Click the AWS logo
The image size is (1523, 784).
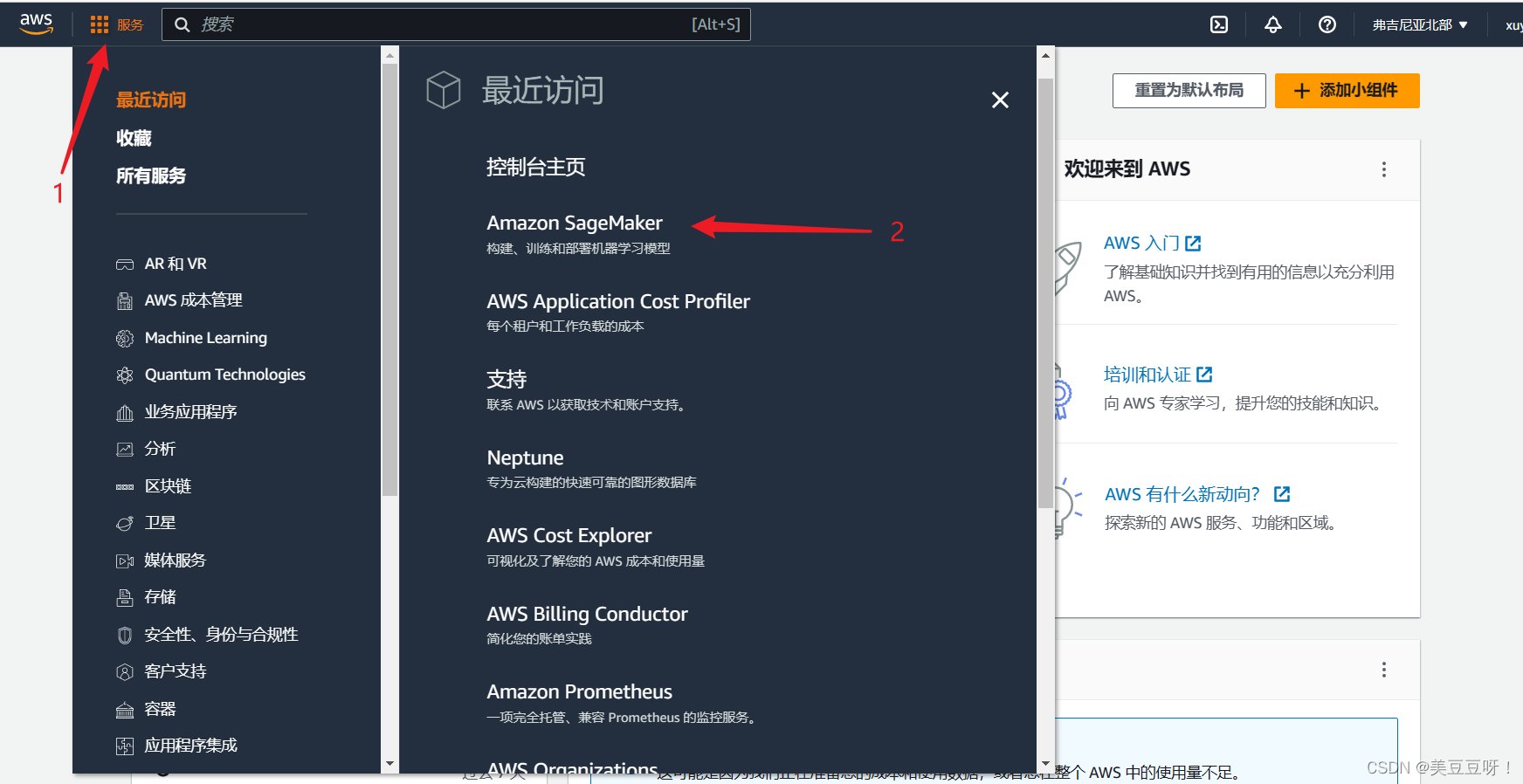click(37, 24)
